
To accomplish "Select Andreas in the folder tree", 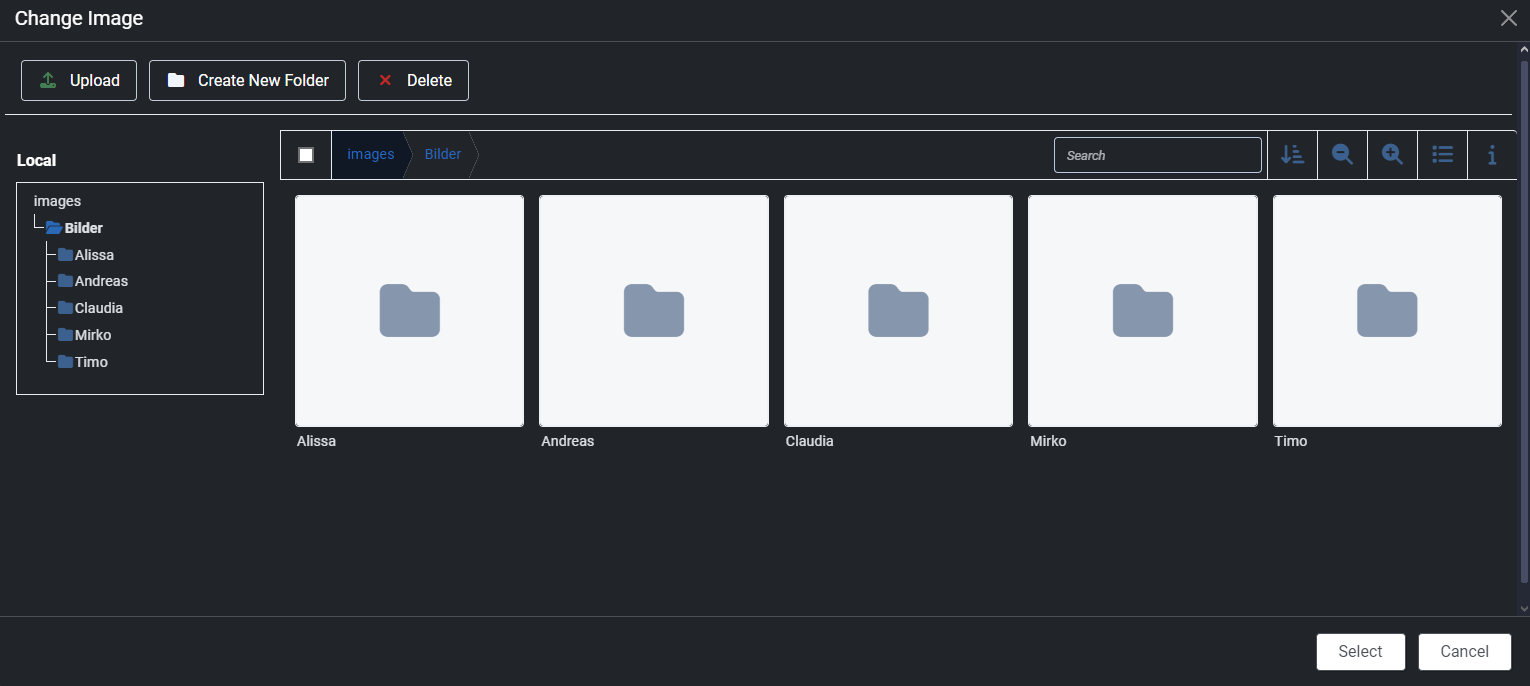I will pos(101,281).
